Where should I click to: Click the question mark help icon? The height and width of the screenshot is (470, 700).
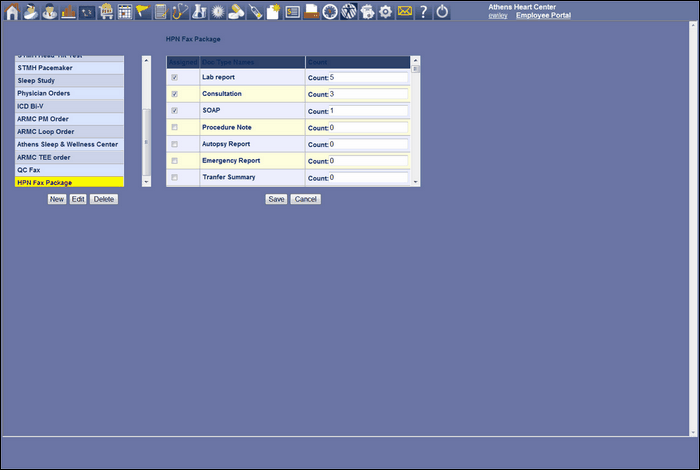[x=424, y=11]
